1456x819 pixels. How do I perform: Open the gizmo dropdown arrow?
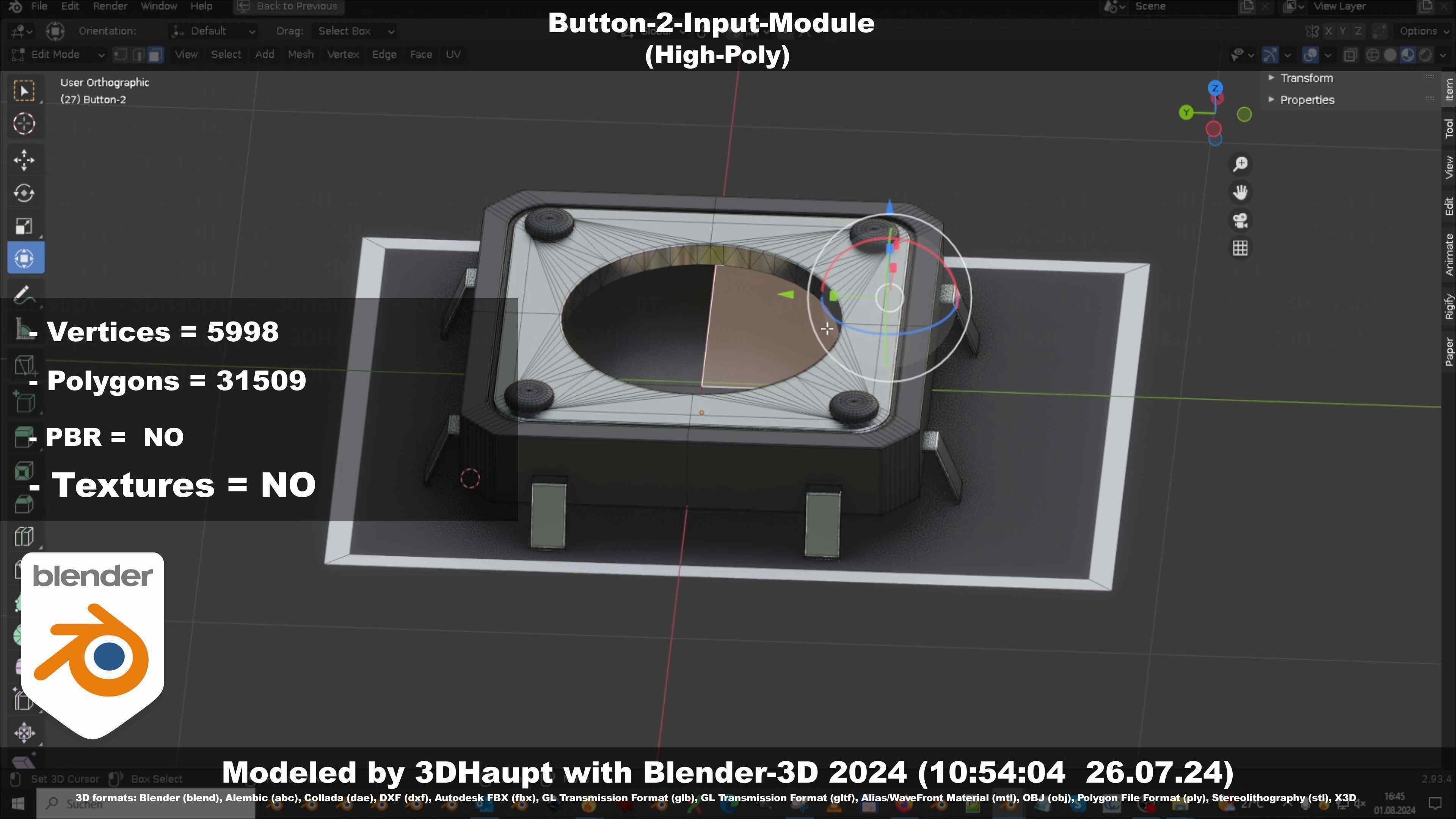tap(1288, 55)
